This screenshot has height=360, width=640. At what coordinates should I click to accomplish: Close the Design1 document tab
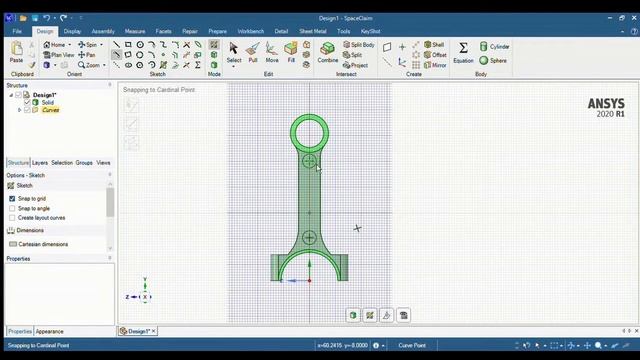click(153, 331)
